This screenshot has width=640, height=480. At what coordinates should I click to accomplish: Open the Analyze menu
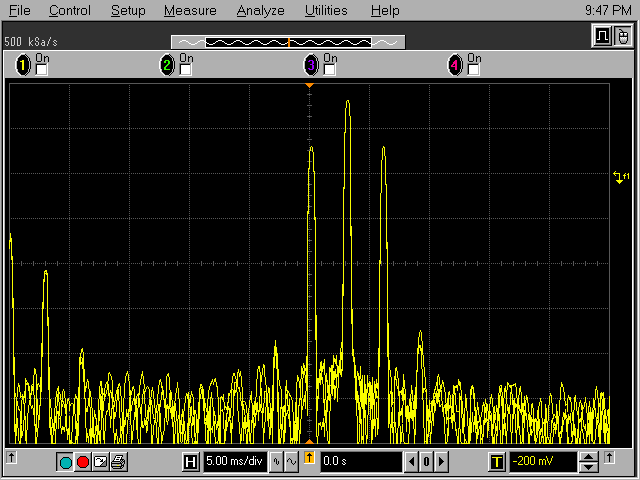(x=260, y=11)
